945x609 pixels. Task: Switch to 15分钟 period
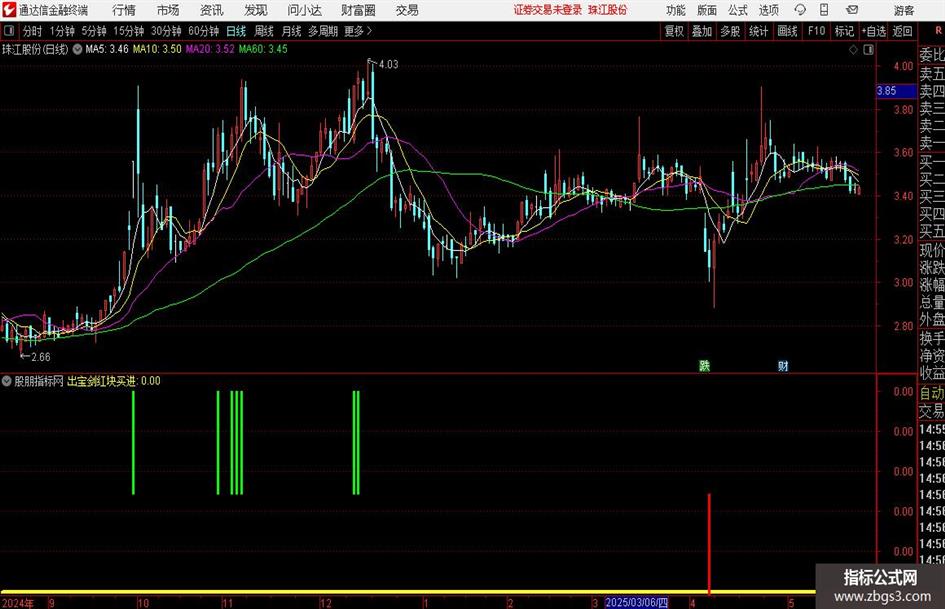click(128, 31)
